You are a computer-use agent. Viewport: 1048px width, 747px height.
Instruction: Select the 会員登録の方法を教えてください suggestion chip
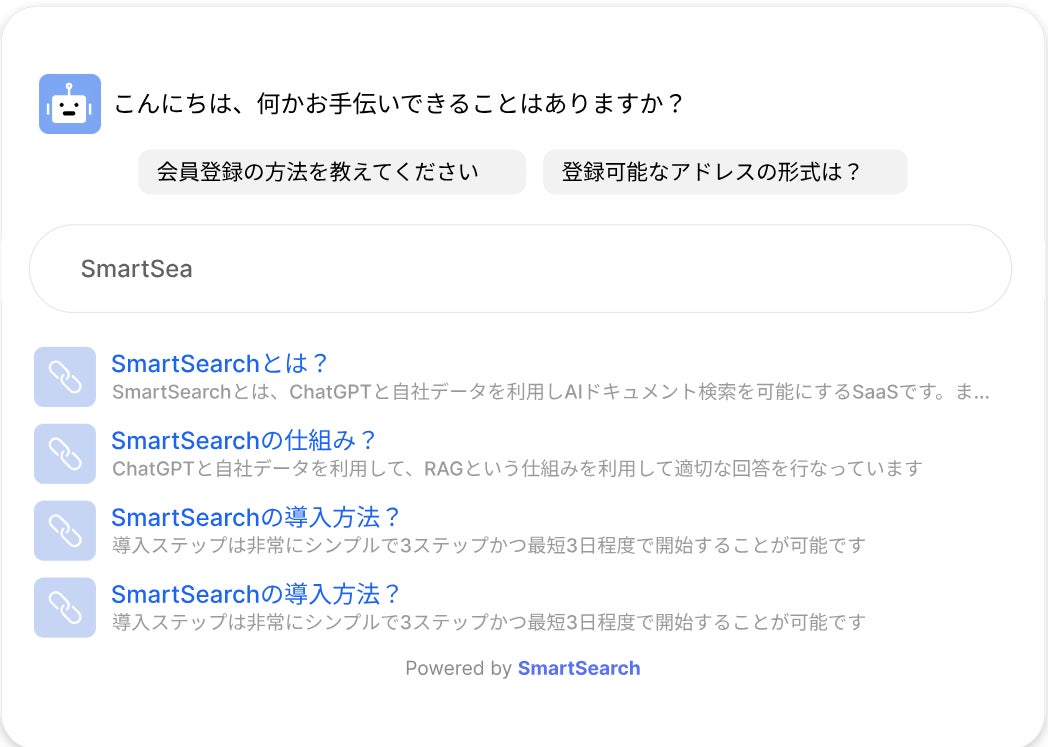(331, 171)
